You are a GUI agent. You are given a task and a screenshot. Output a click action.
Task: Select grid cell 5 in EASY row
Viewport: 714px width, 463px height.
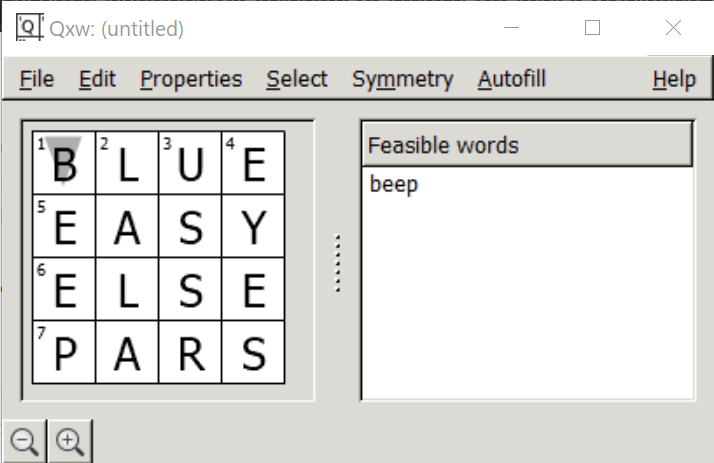(x=64, y=226)
